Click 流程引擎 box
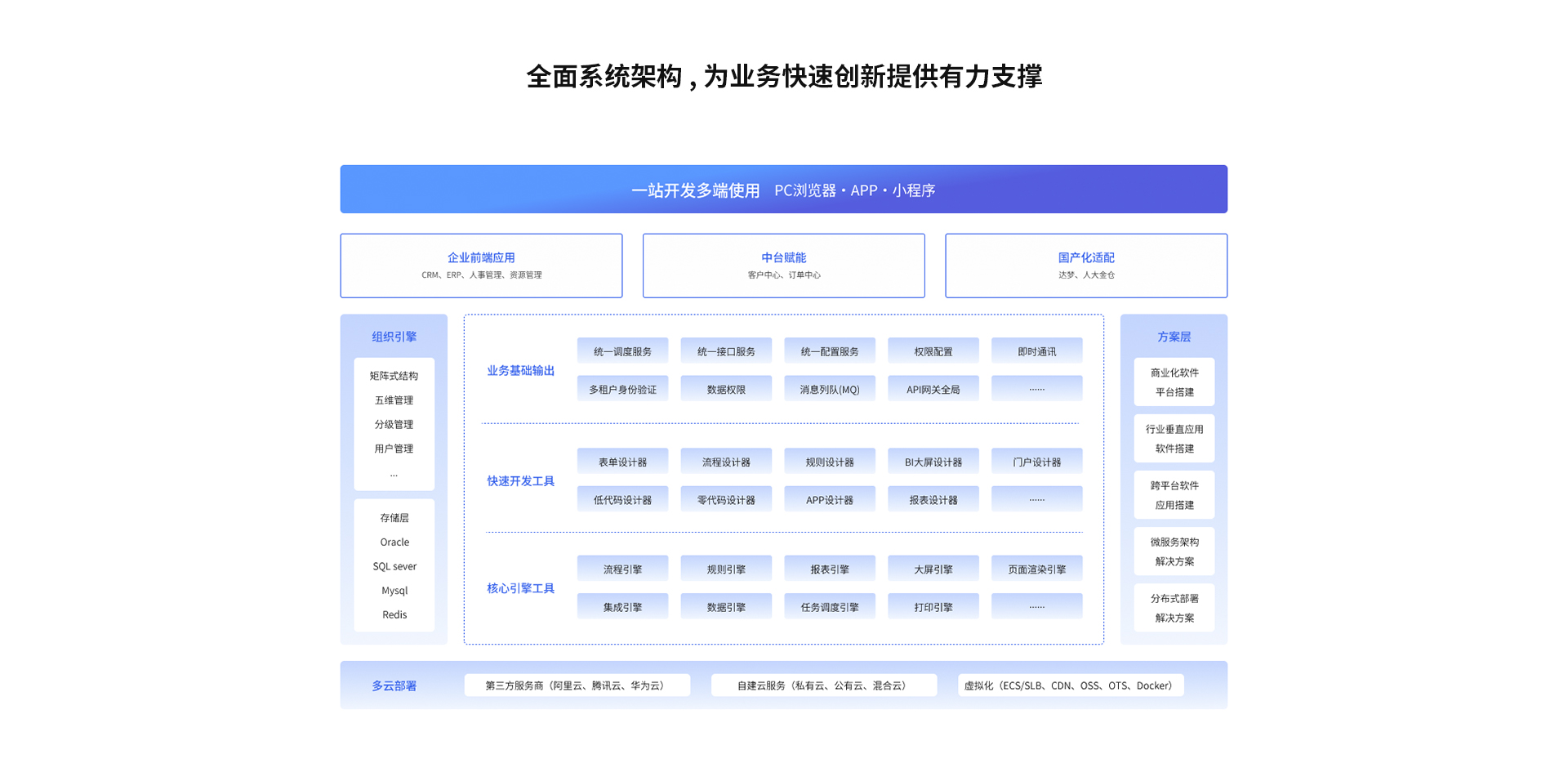 click(622, 569)
